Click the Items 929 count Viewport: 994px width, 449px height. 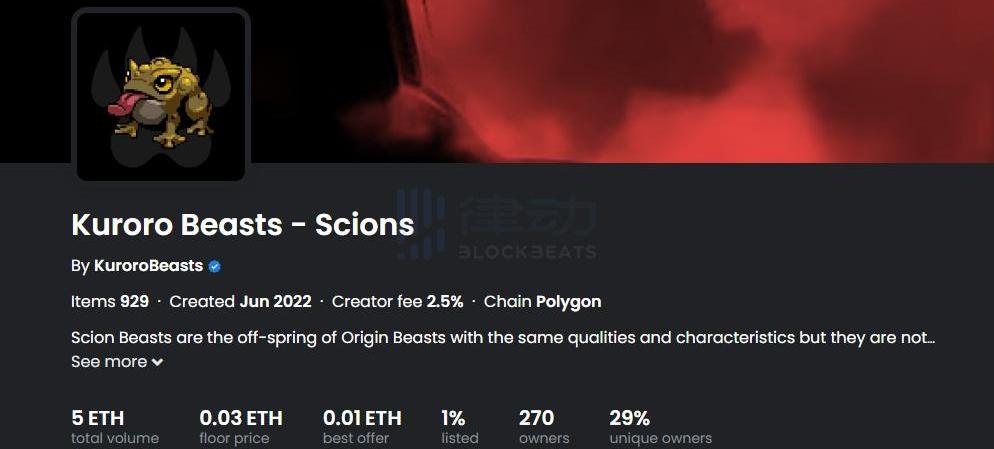tap(110, 301)
